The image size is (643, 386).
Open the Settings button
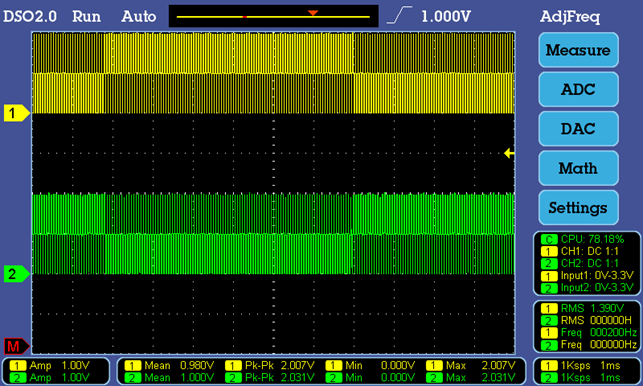click(578, 208)
